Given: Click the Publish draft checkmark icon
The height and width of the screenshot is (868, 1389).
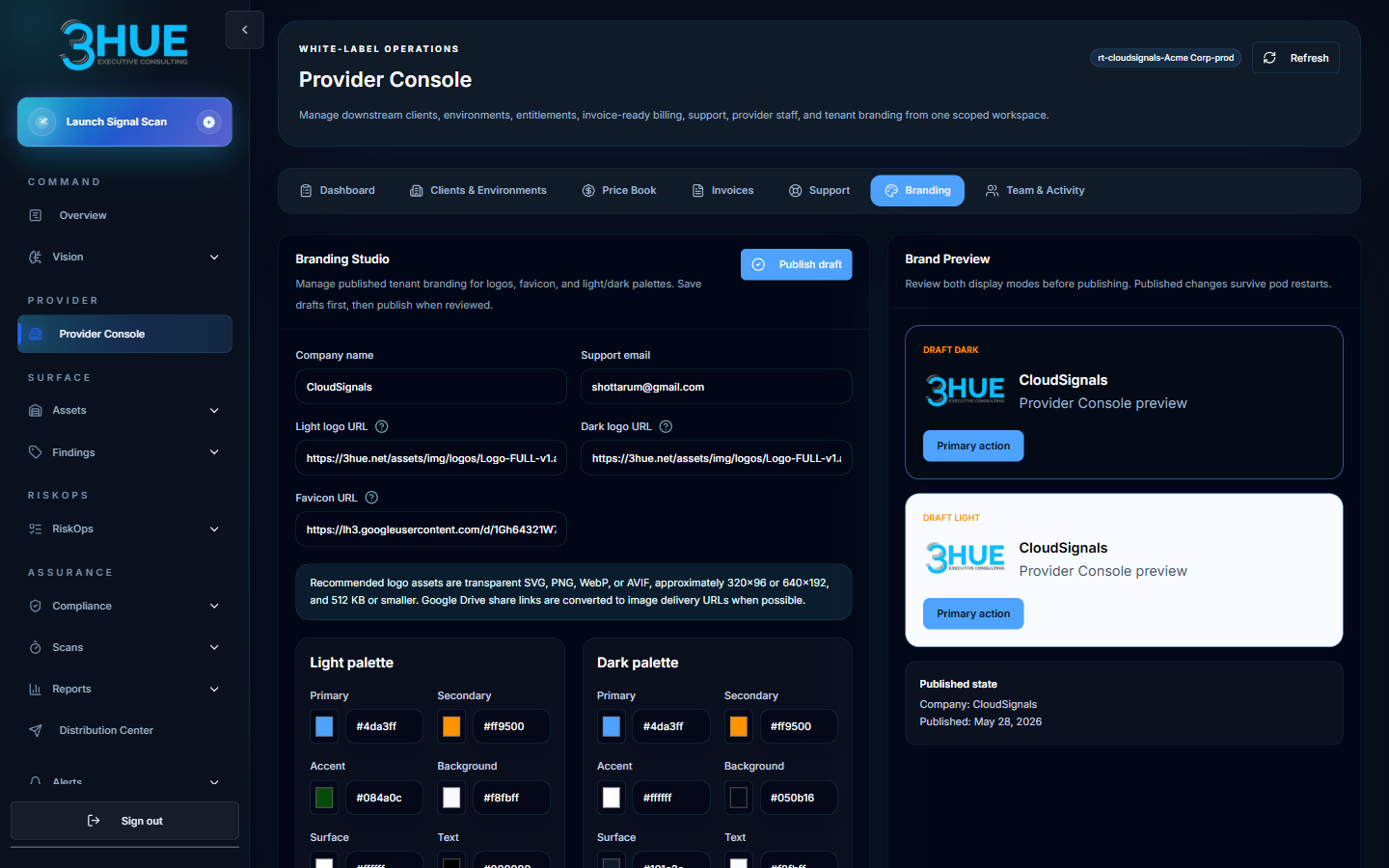Looking at the screenshot, I should (758, 264).
